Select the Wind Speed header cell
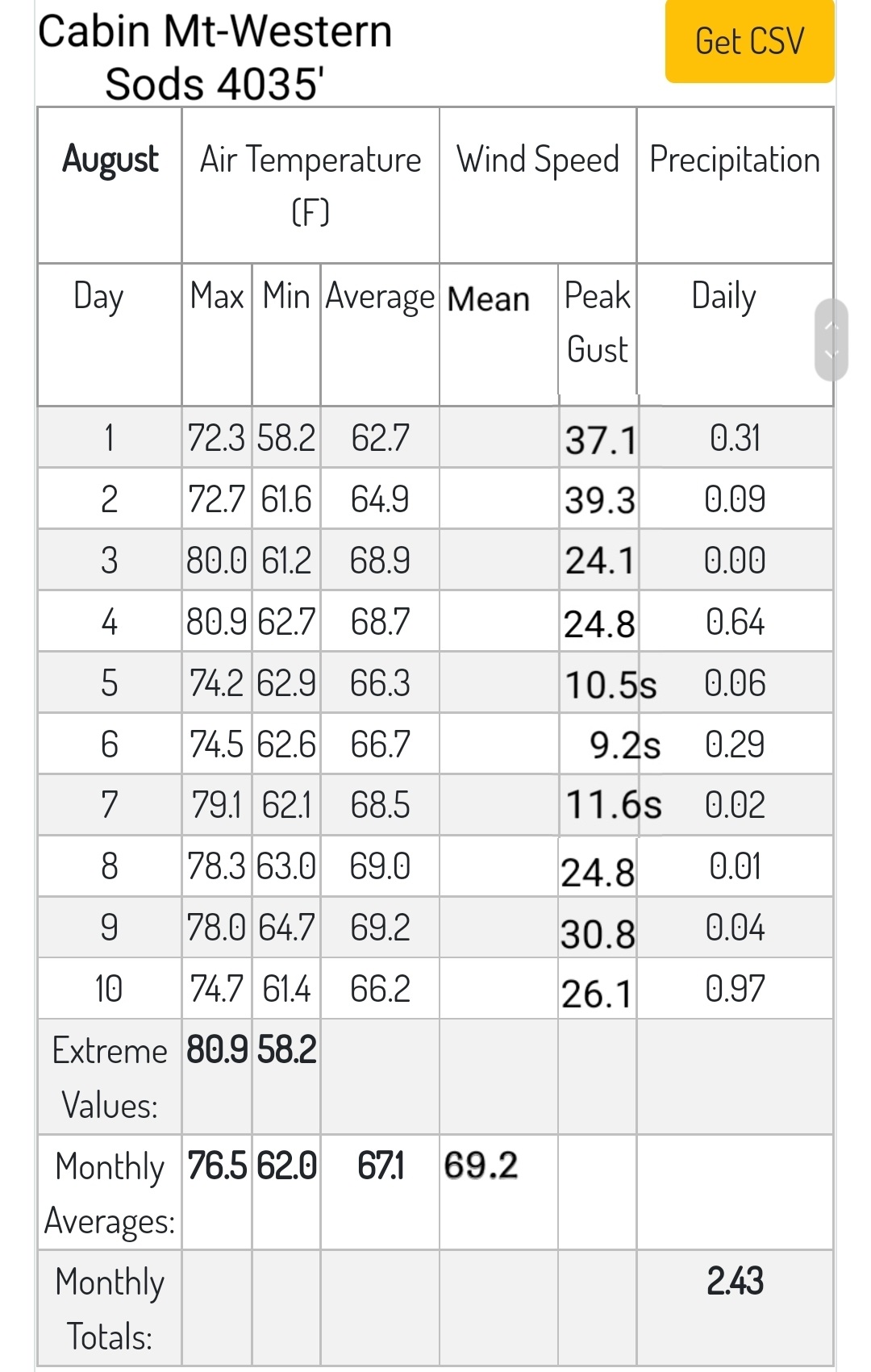 pyautogui.click(x=538, y=185)
